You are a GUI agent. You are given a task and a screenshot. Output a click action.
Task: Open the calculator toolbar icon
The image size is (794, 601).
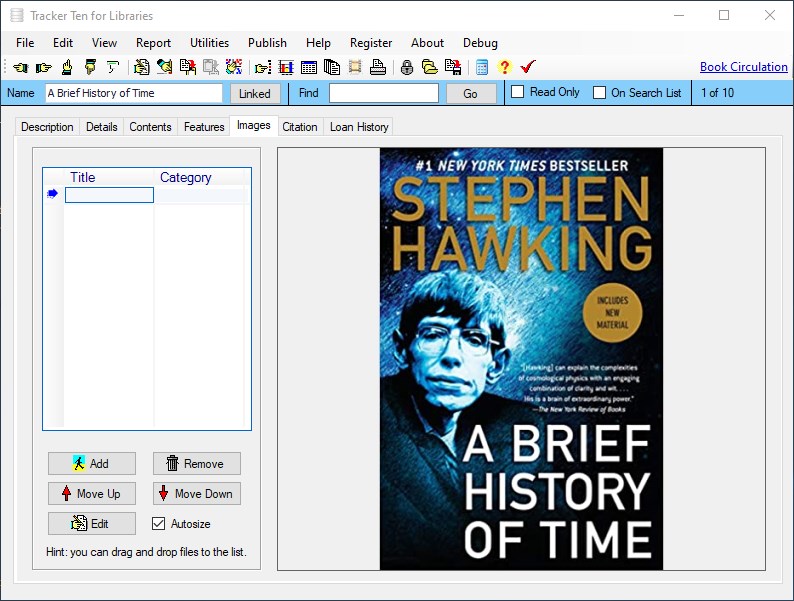click(x=482, y=67)
